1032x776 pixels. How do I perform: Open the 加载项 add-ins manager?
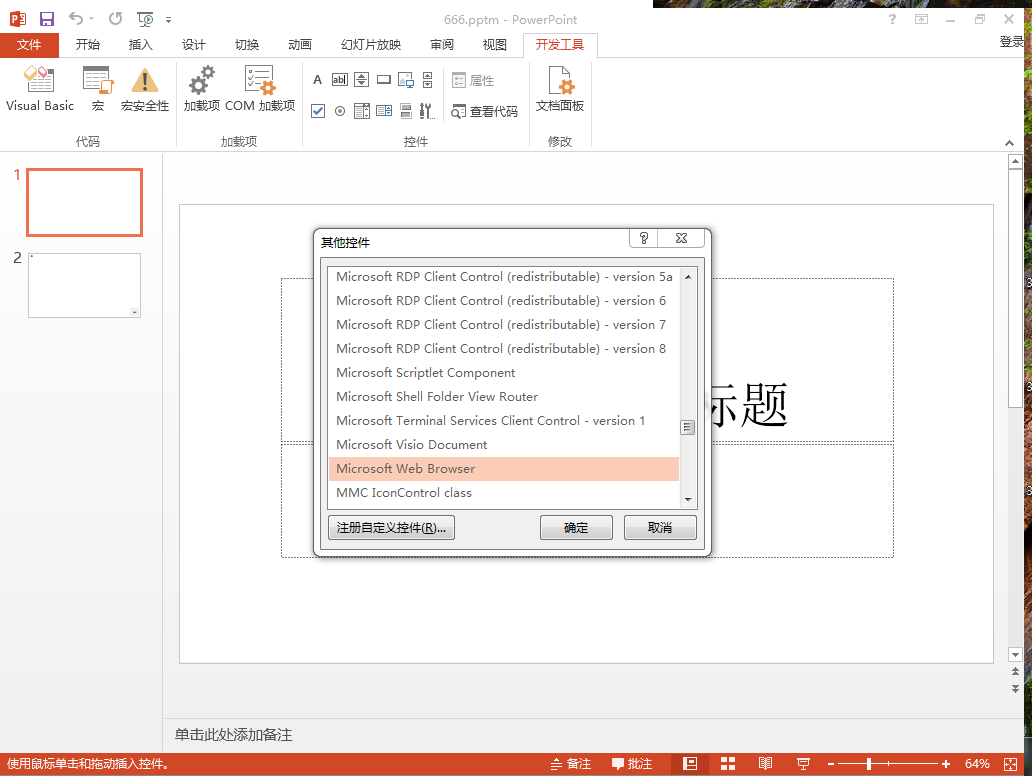[x=201, y=89]
